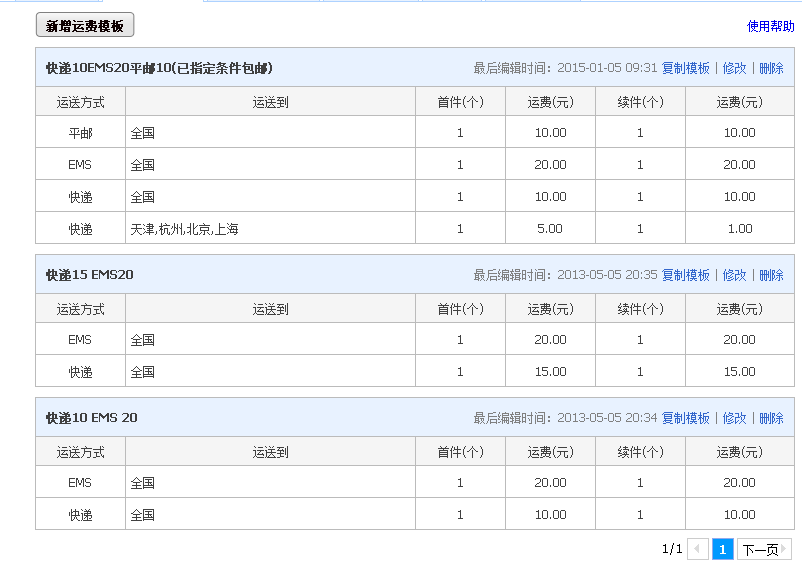Screen dimensions: 802x586
Task: Select the 2015-01-05 09:31 edit timestamp
Action: 607,68
